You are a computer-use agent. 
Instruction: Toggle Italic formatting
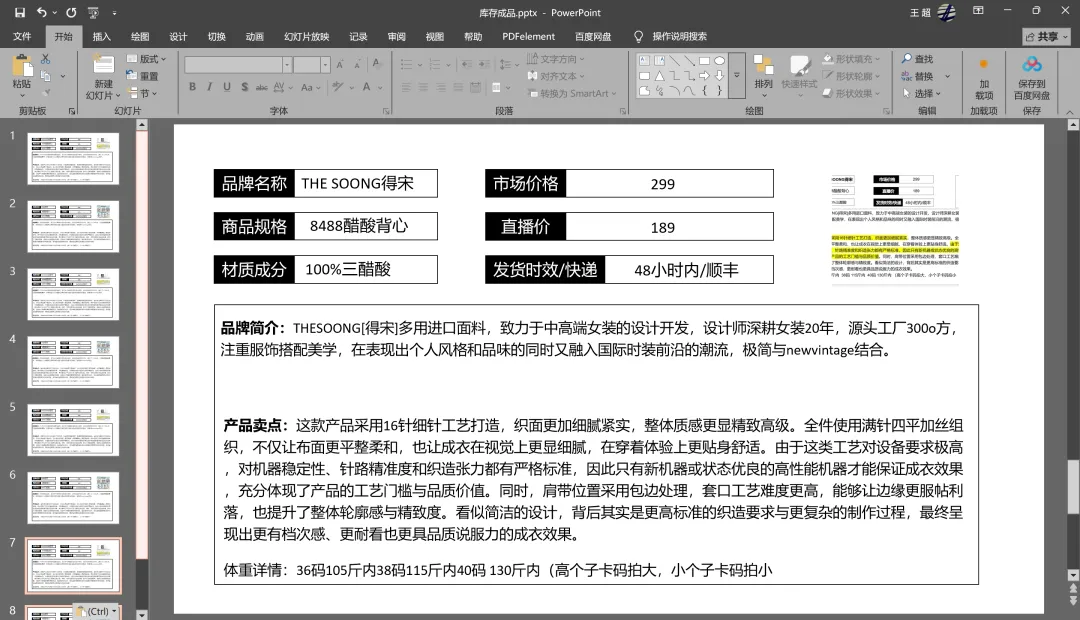coord(210,87)
